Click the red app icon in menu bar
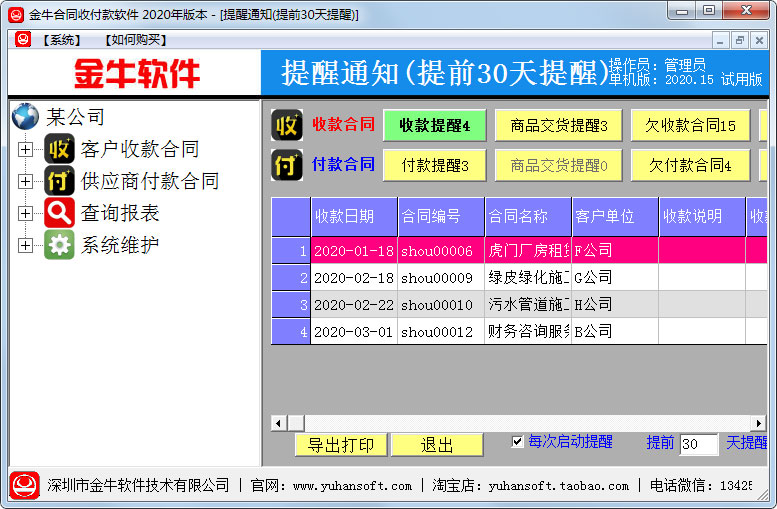777x509 pixels. coord(23,39)
